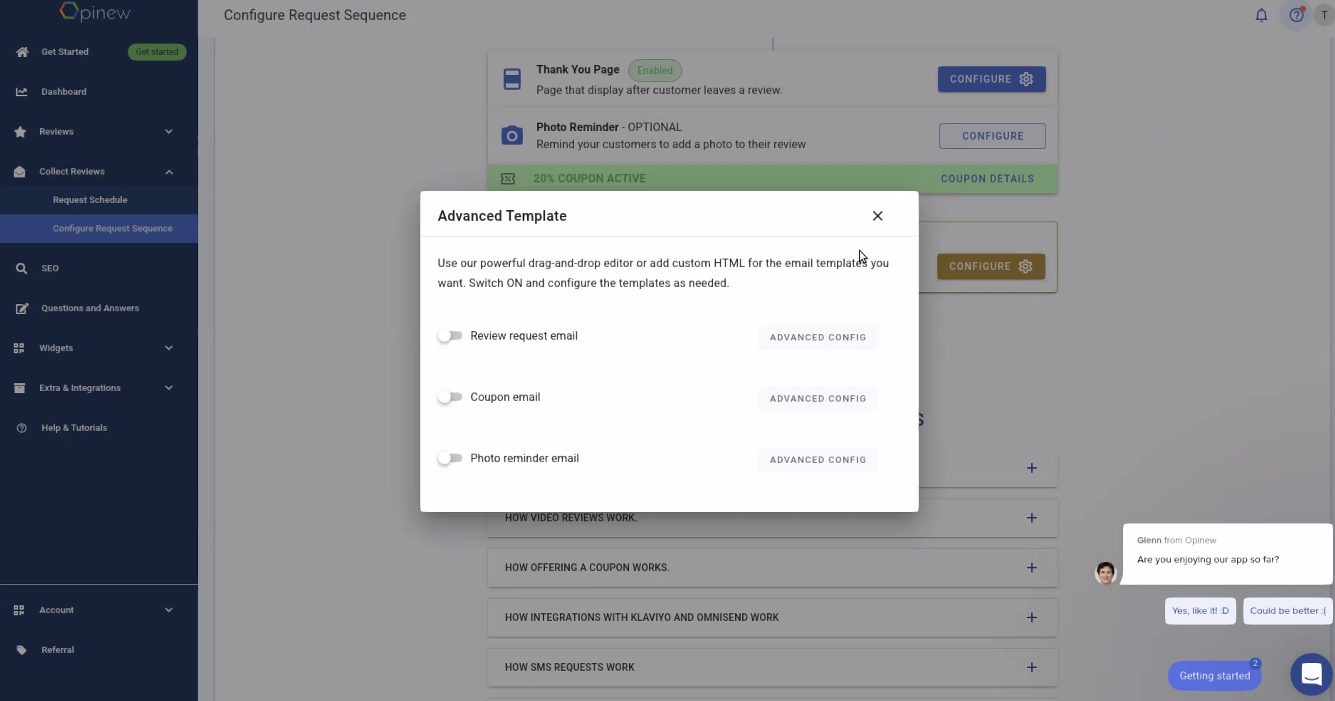Expand the Widgets sidebar menu chevron
Image resolution: width=1335 pixels, height=701 pixels.
168,348
